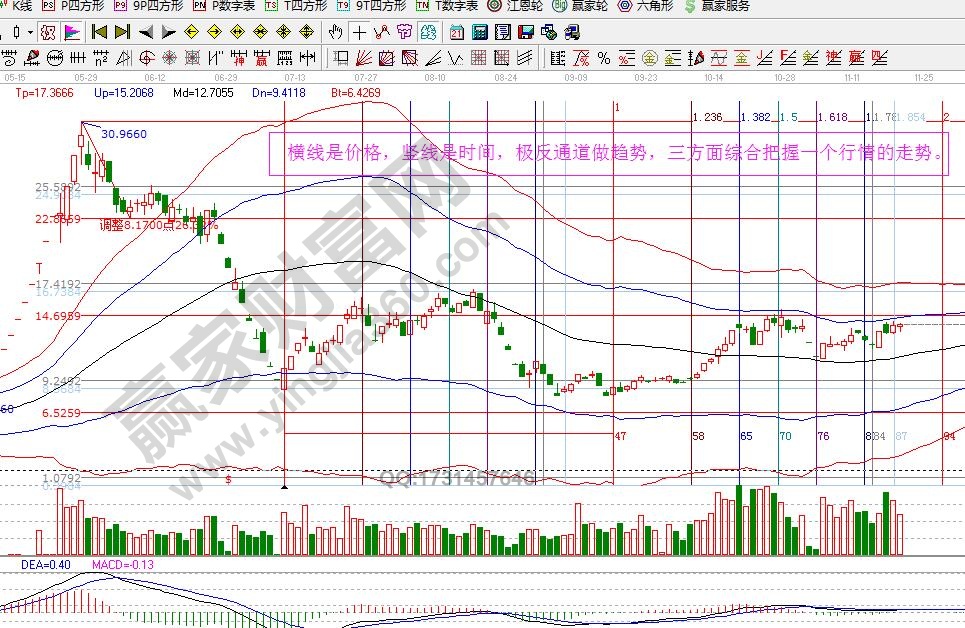Open the candlestick type dropdown arrow
965x628 pixels.
[x=31, y=32]
